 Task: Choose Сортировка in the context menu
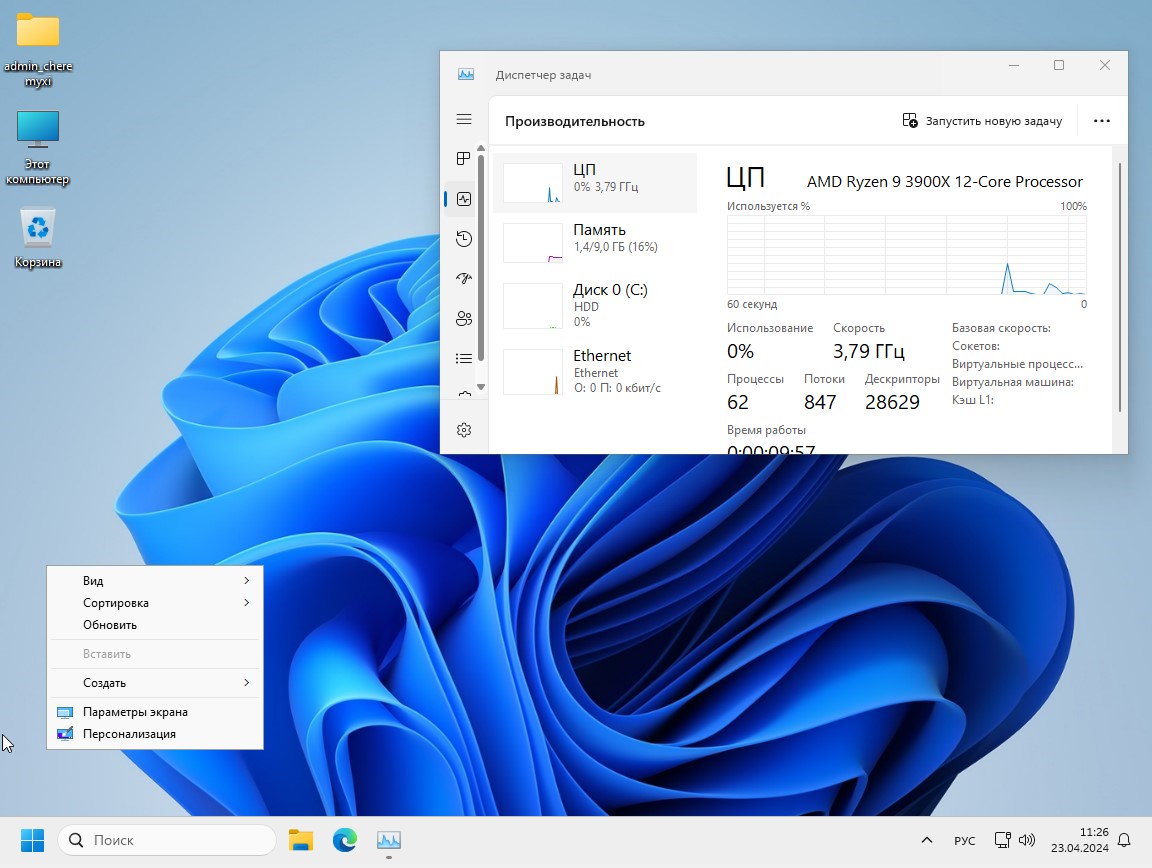click(x=155, y=603)
